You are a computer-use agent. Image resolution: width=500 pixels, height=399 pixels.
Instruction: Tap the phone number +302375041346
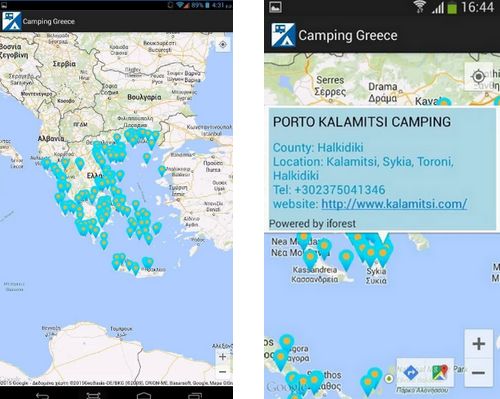pos(340,190)
